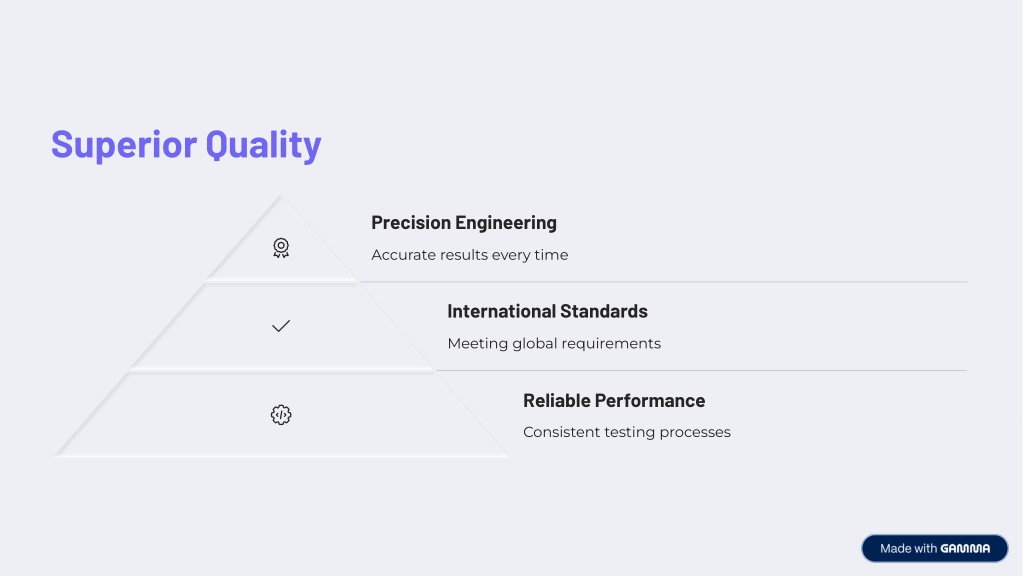This screenshot has width=1023, height=576.
Task: Click the award ribbon icon in pyramid
Action: pyautogui.click(x=281, y=248)
